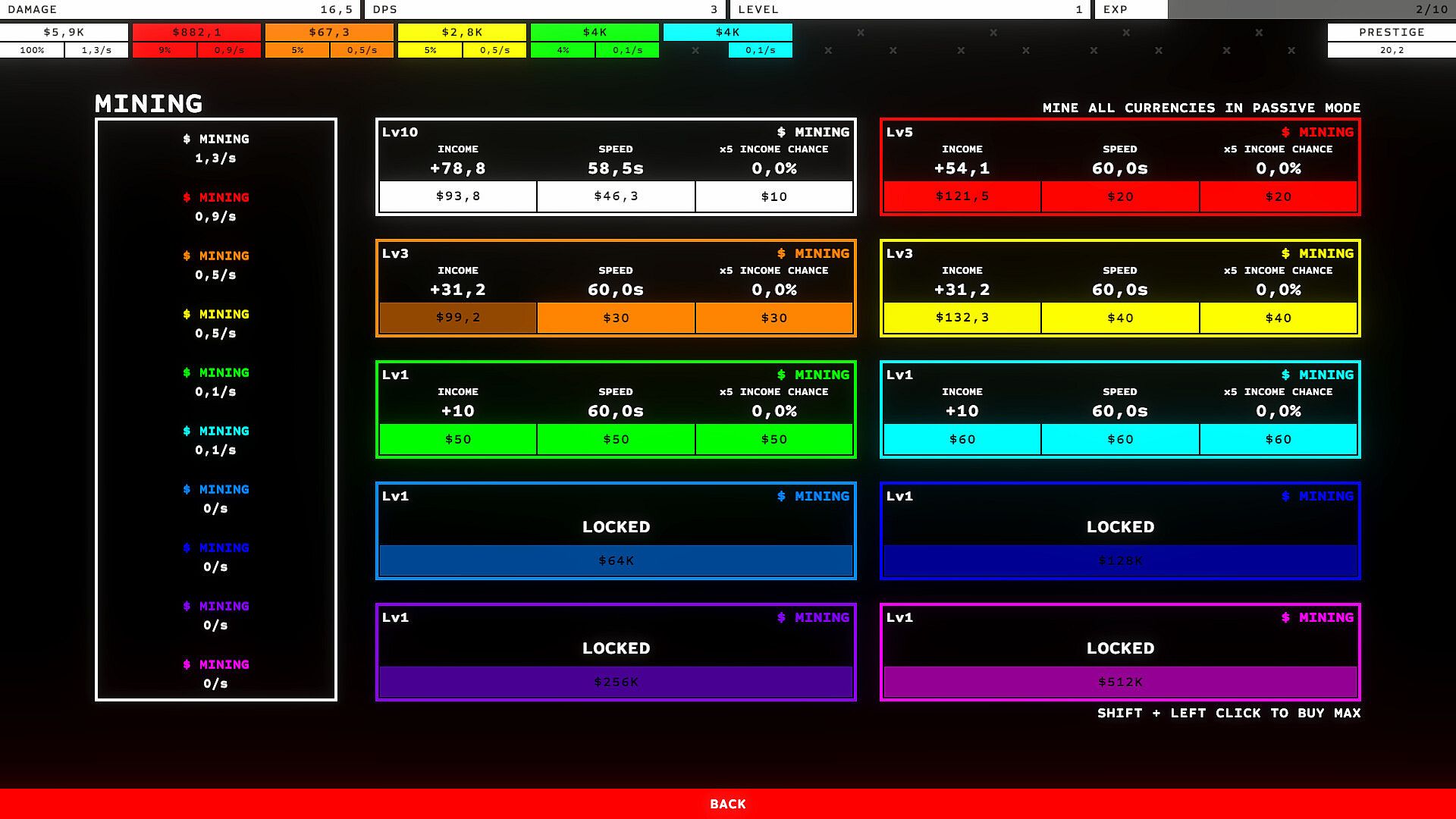
Task: Unlock dark blue mining for $128K
Action: point(1120,560)
